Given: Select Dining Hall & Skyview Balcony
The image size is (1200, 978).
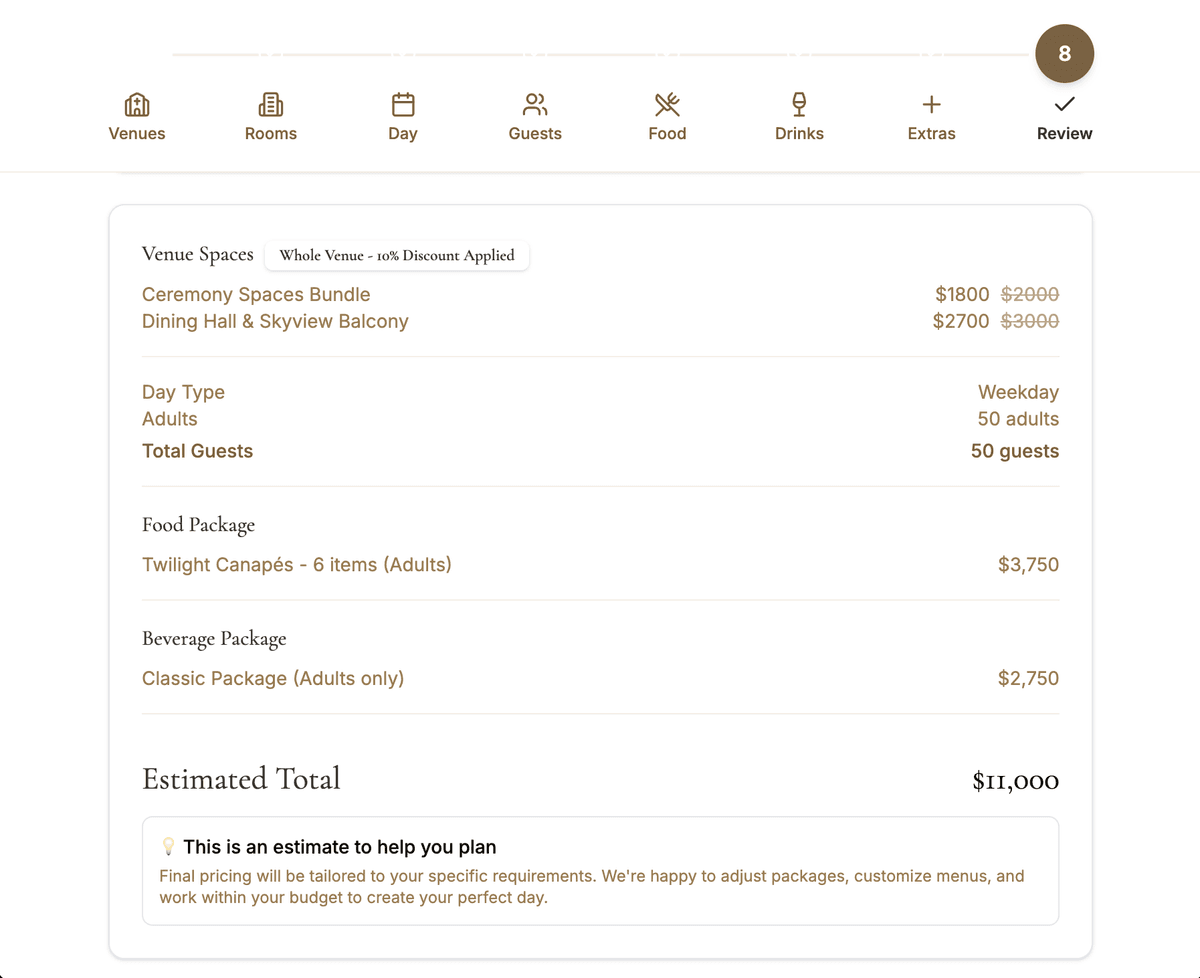Looking at the screenshot, I should click(x=275, y=321).
